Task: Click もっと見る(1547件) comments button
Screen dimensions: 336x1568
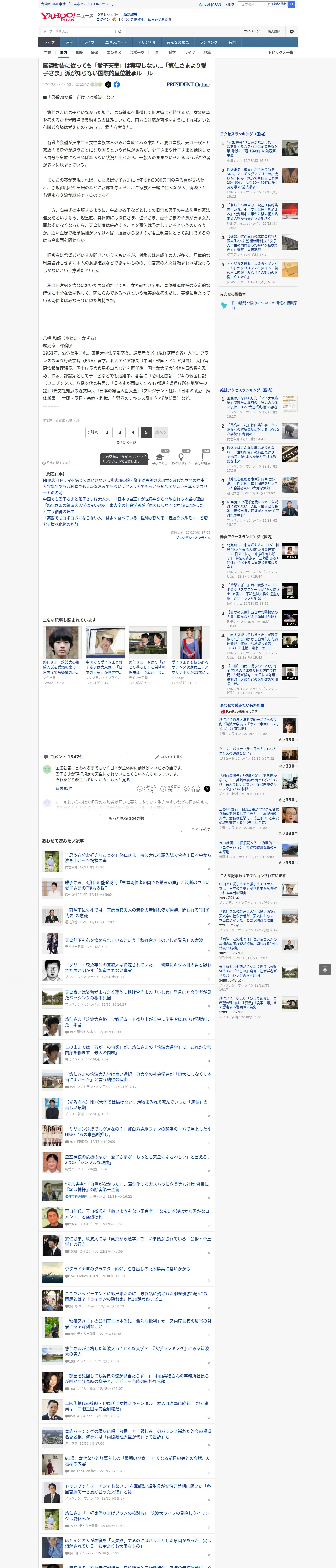Action: coord(127,819)
